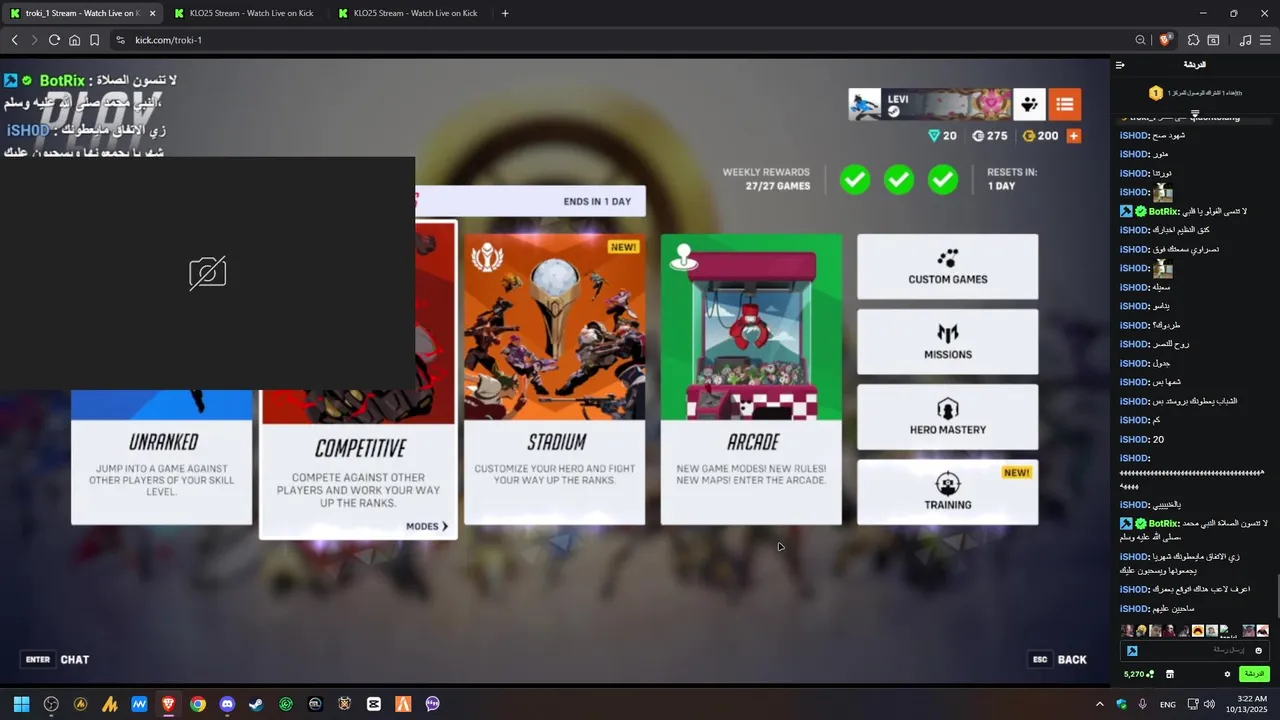Viewport: 1280px width, 720px height.
Task: Open Discord from the taskbar
Action: pos(227,704)
